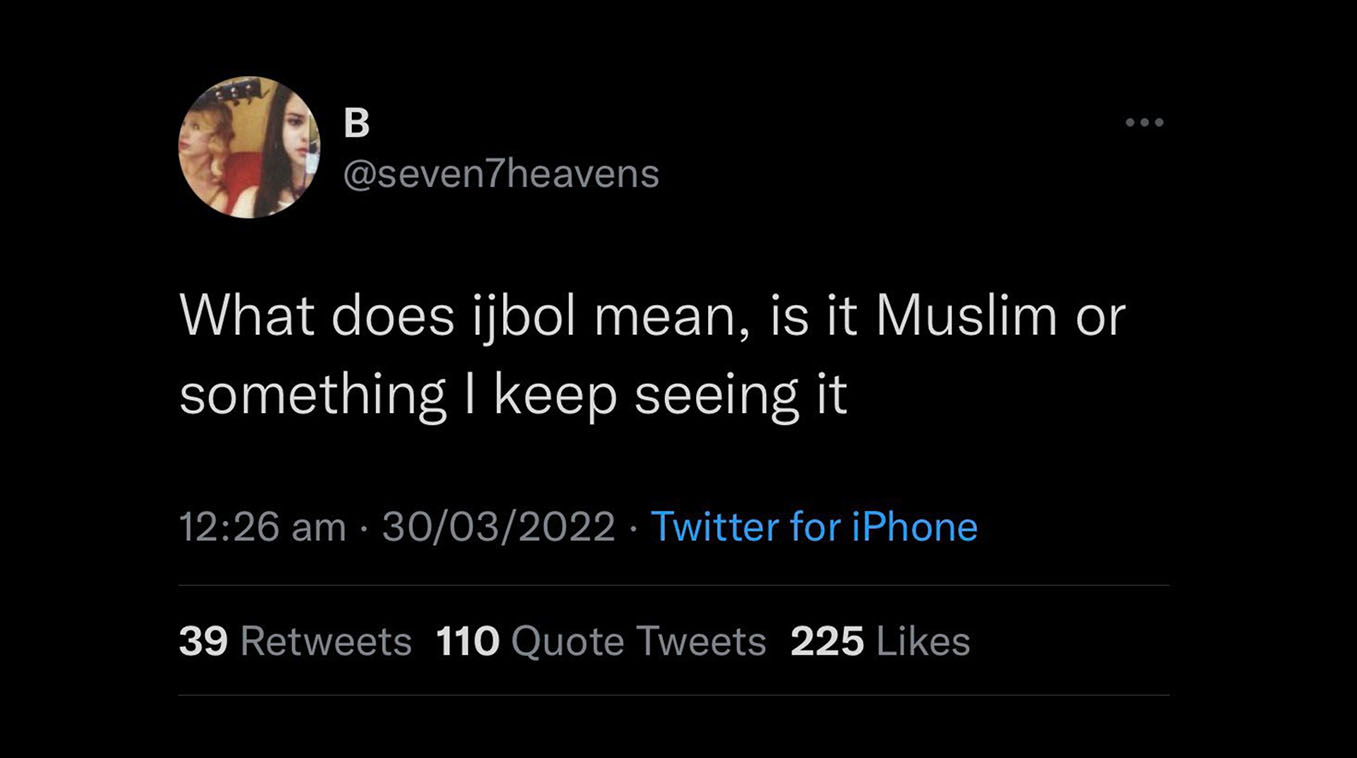Click the Twitter for iPhone source link
1357x758 pixels.
coord(815,527)
